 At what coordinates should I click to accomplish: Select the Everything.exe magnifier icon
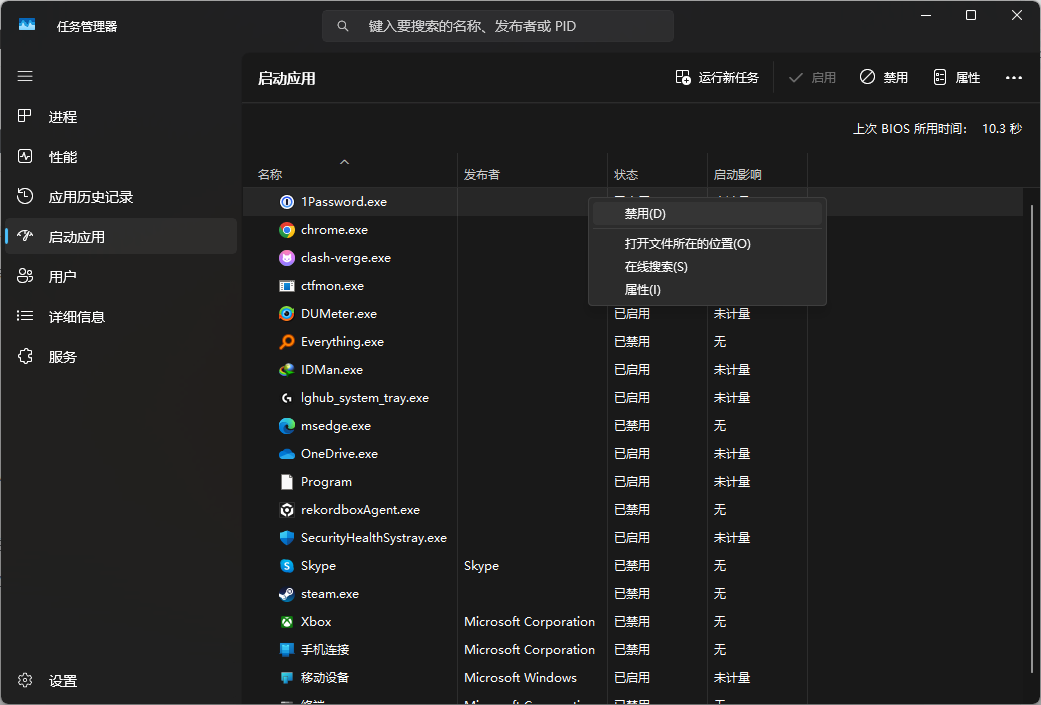tap(287, 342)
